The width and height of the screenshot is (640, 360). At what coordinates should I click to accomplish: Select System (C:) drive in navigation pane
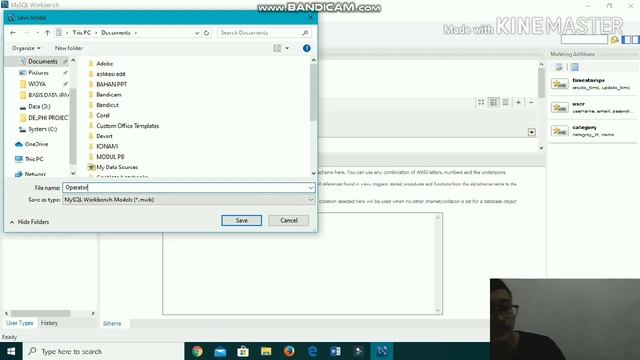pos(42,129)
